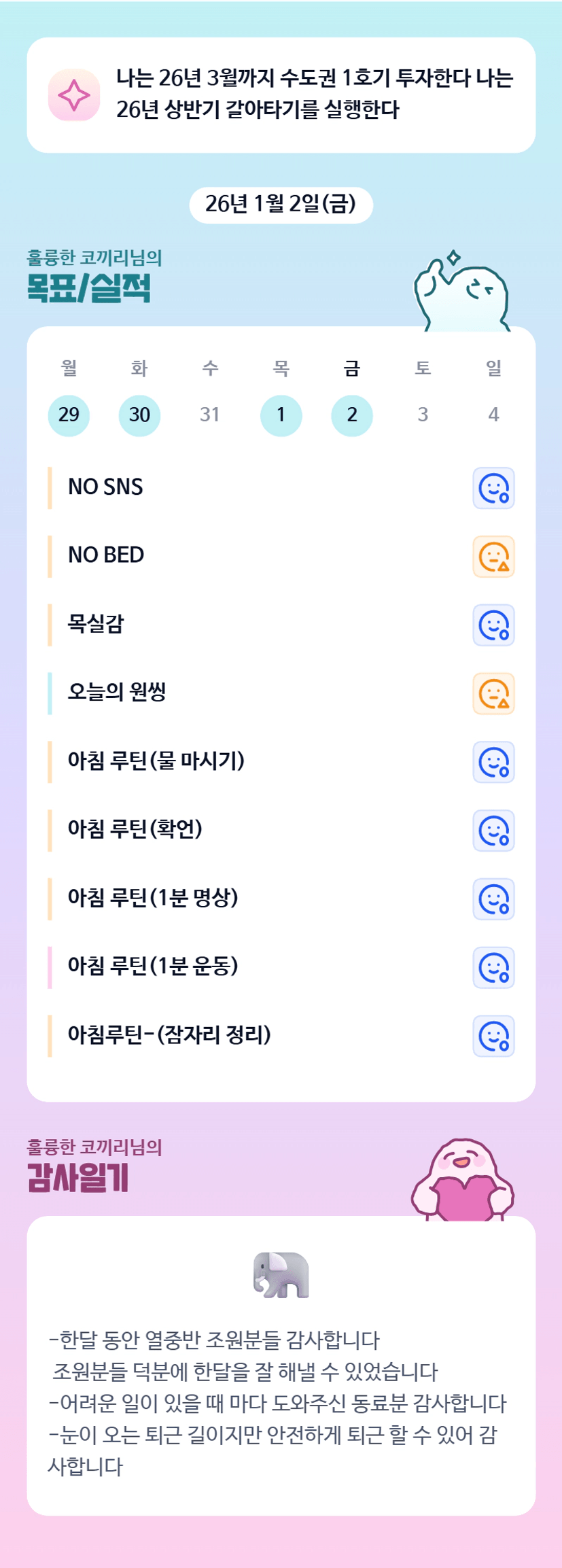Click 아침 루틴(확언) smiley icon
Screen dimensions: 562x1568
coord(493,831)
